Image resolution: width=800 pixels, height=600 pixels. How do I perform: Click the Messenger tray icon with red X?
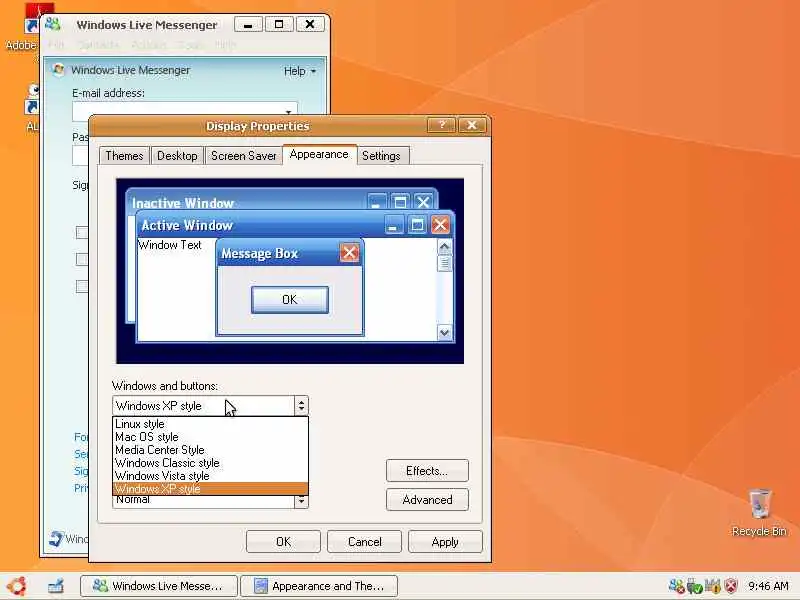(677, 586)
